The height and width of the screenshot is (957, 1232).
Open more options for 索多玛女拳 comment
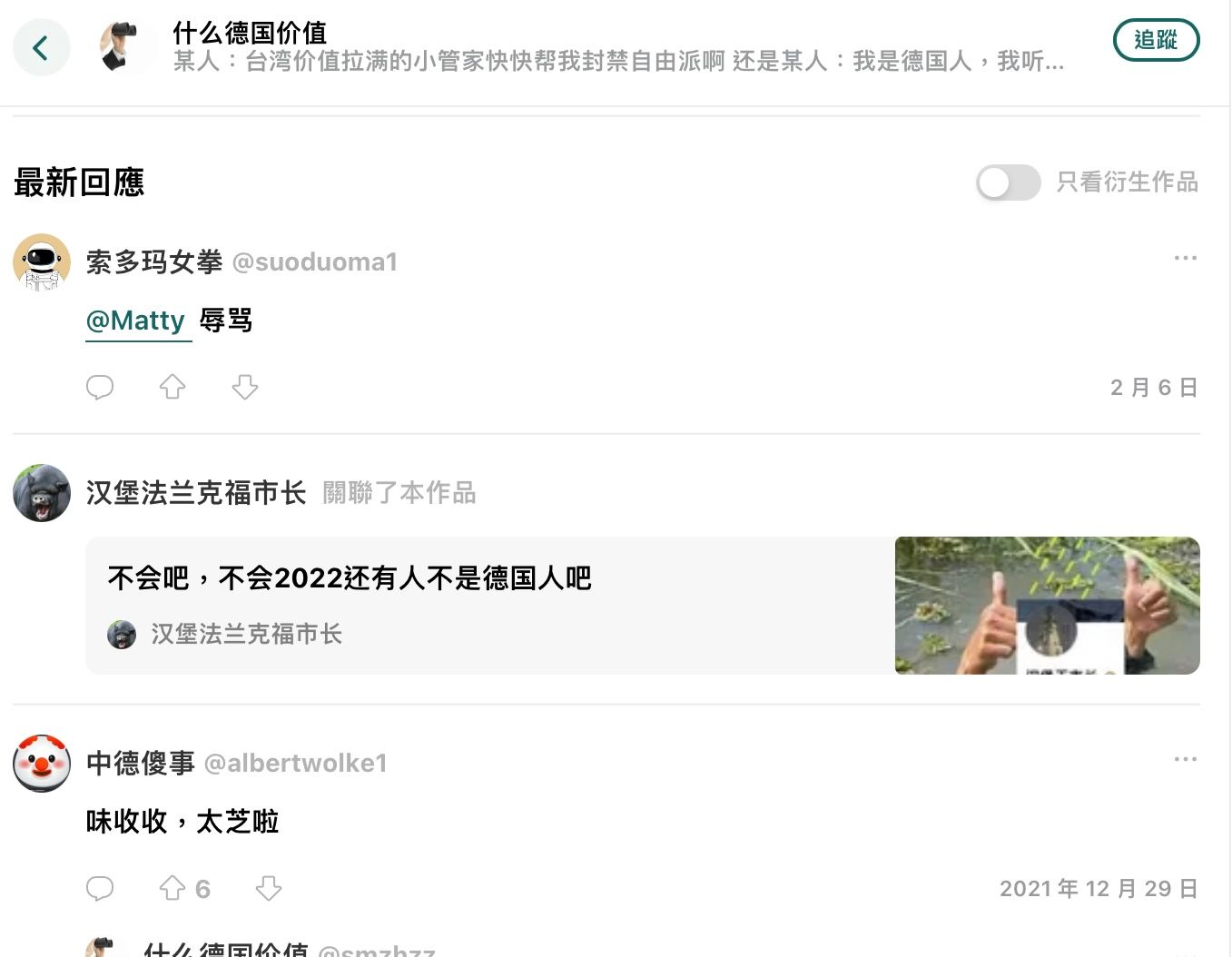(x=1185, y=258)
